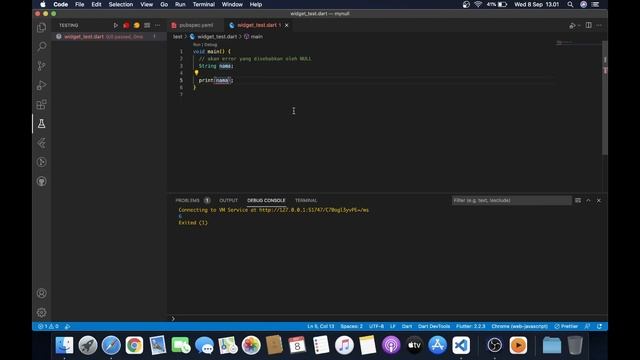Open editor more actions ellipsis
Viewport: 640px width, 360px height.
pyautogui.click(x=599, y=25)
